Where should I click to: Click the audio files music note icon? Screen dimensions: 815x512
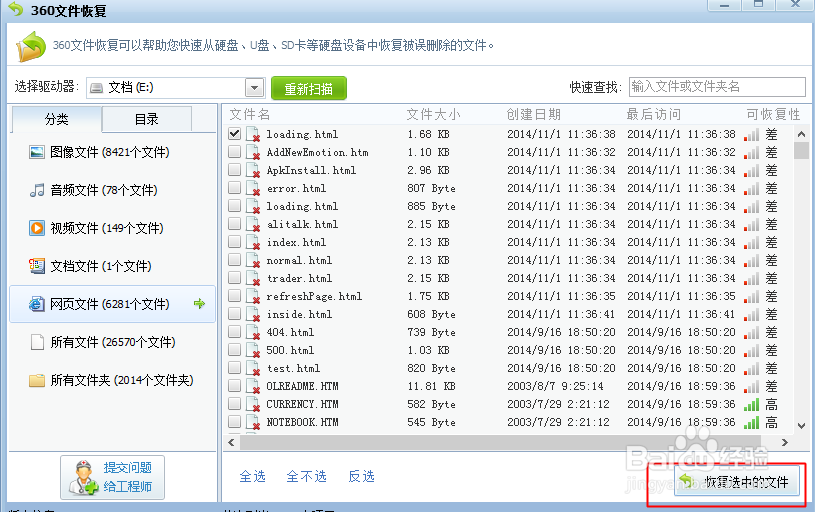pyautogui.click(x=37, y=190)
